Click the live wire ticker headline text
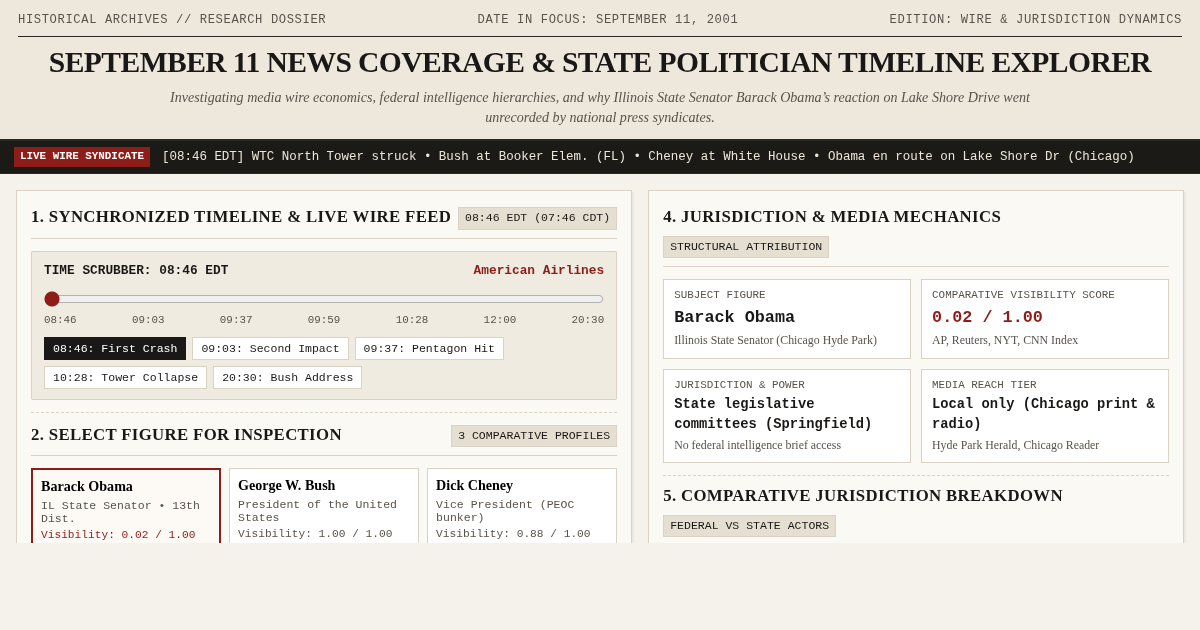Viewport: 1200px width, 630px height. tap(648, 157)
